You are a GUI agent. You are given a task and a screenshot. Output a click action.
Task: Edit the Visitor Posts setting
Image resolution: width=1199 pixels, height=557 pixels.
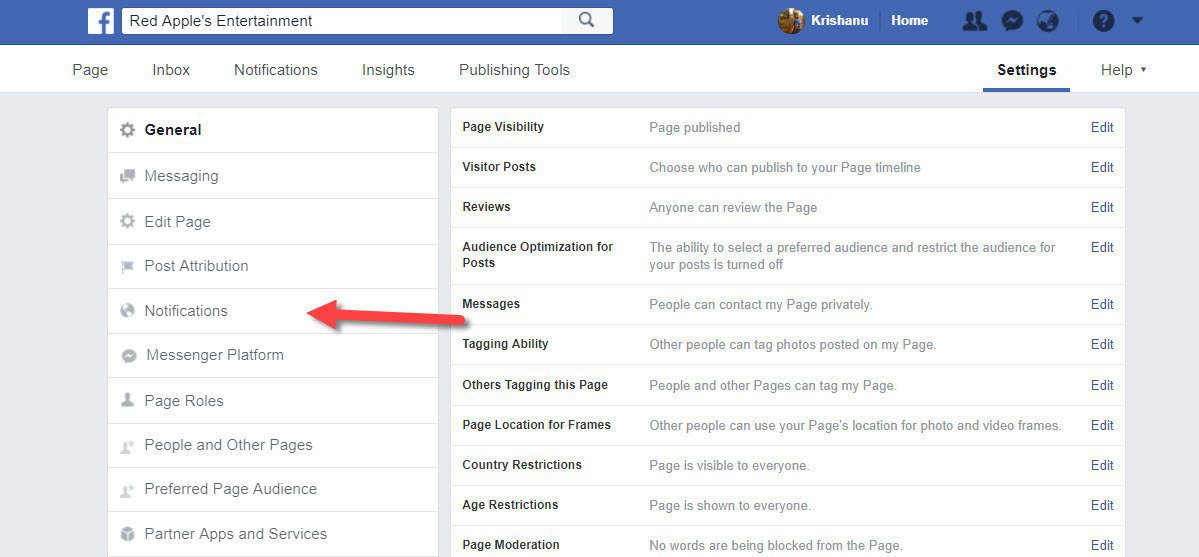click(x=1102, y=168)
